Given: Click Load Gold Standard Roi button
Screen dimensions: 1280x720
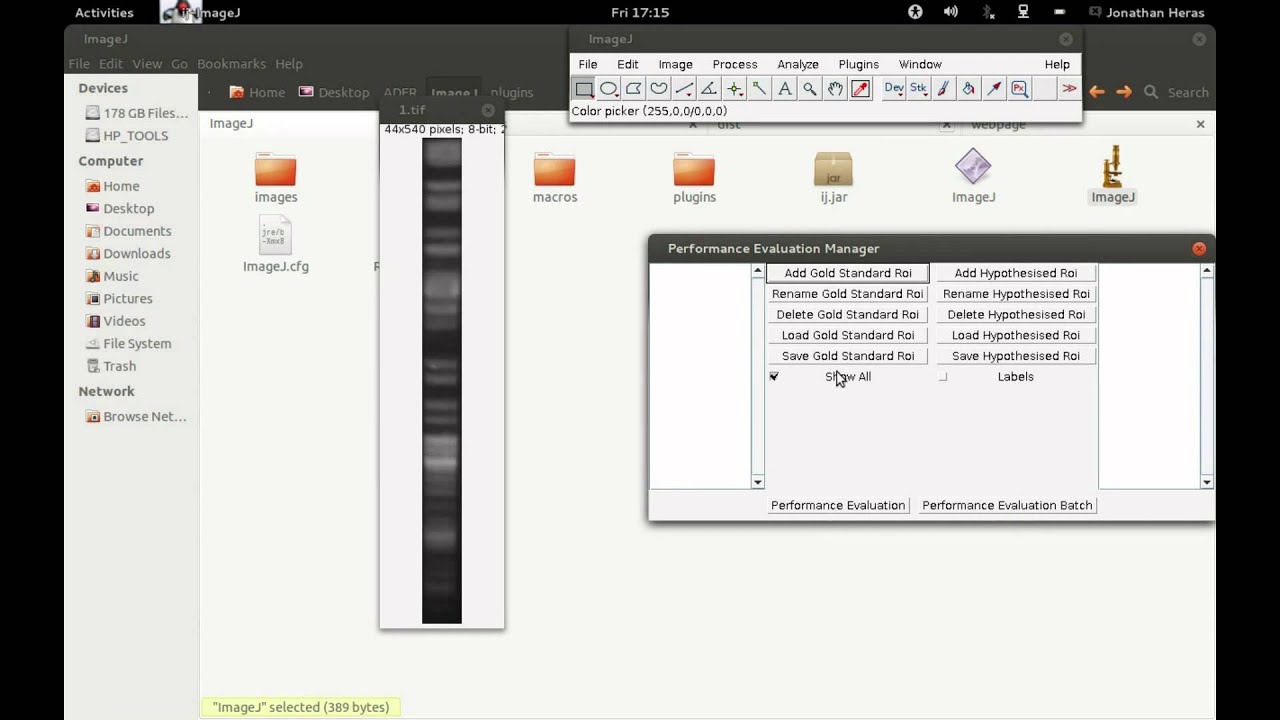Looking at the screenshot, I should pyautogui.click(x=848, y=335).
